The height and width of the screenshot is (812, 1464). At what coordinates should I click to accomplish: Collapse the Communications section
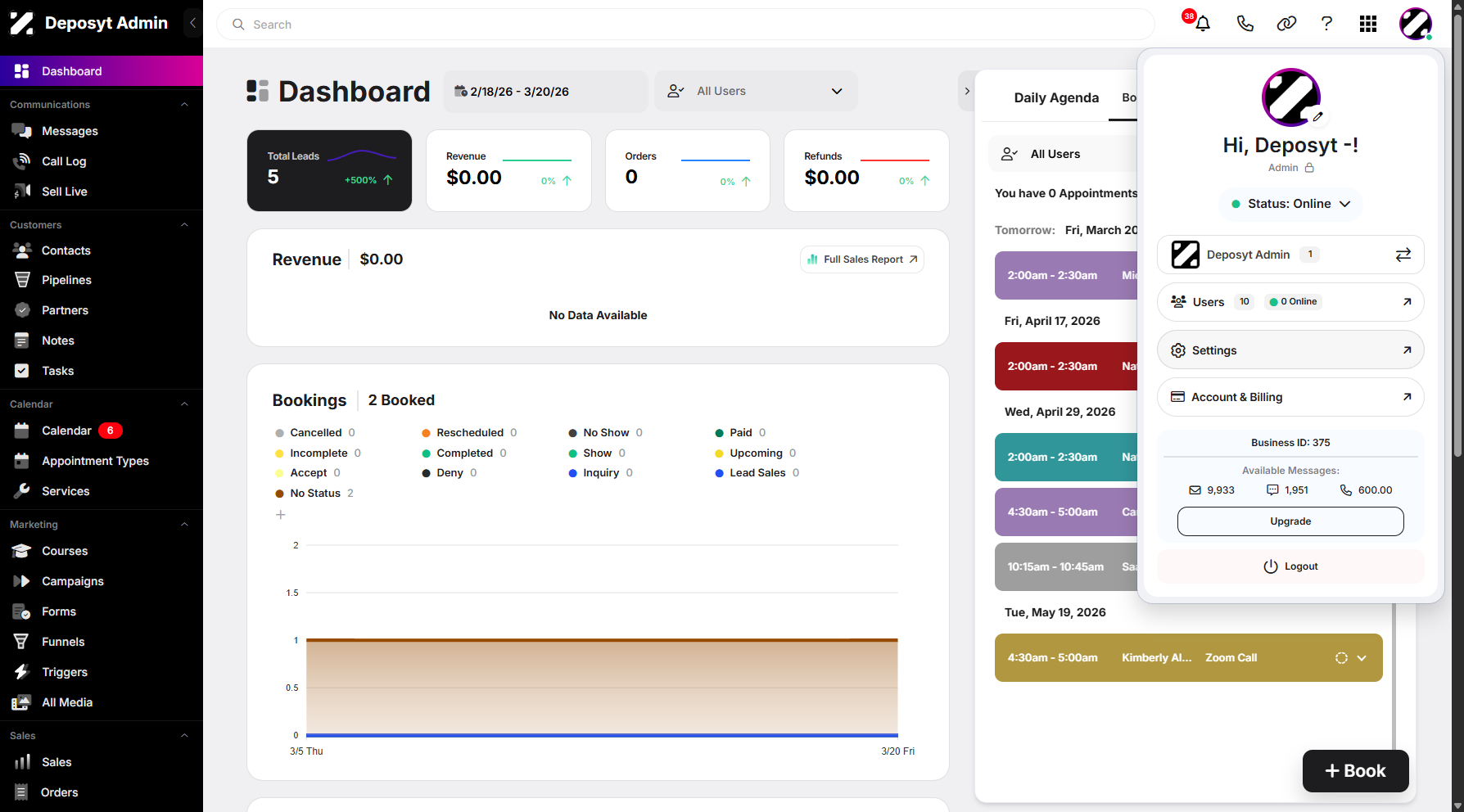[184, 105]
